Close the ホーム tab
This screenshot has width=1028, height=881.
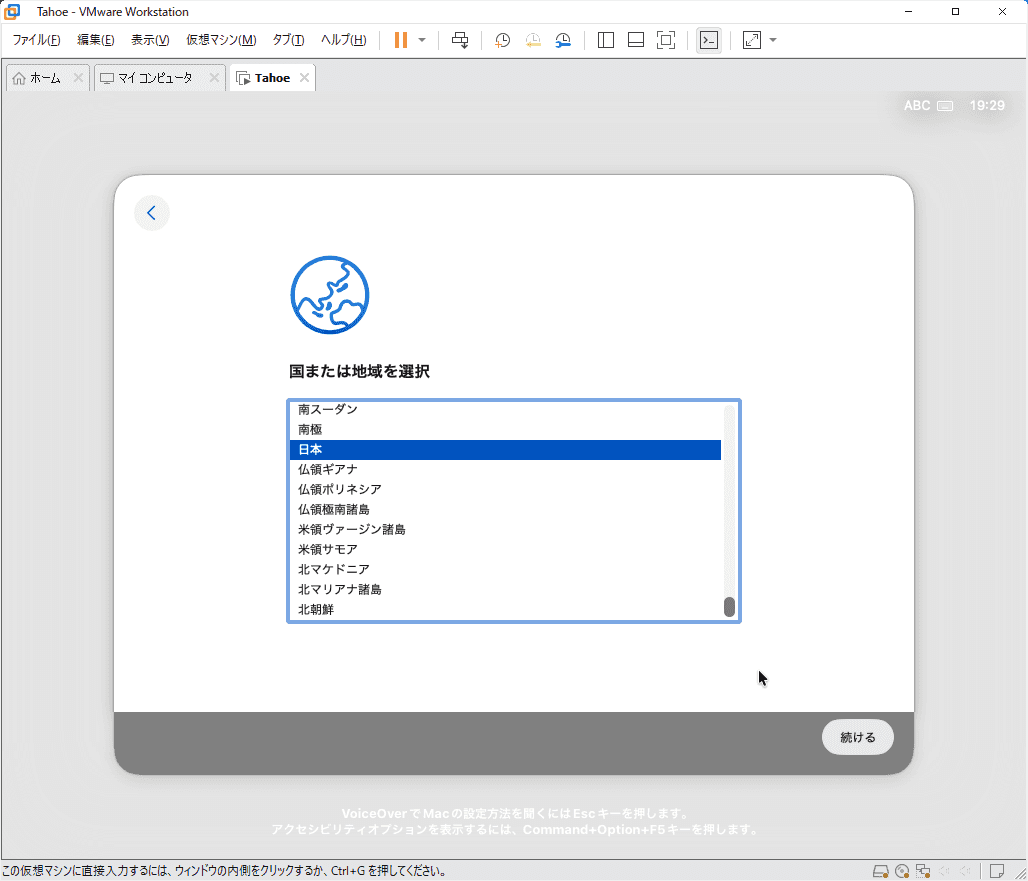(x=78, y=78)
